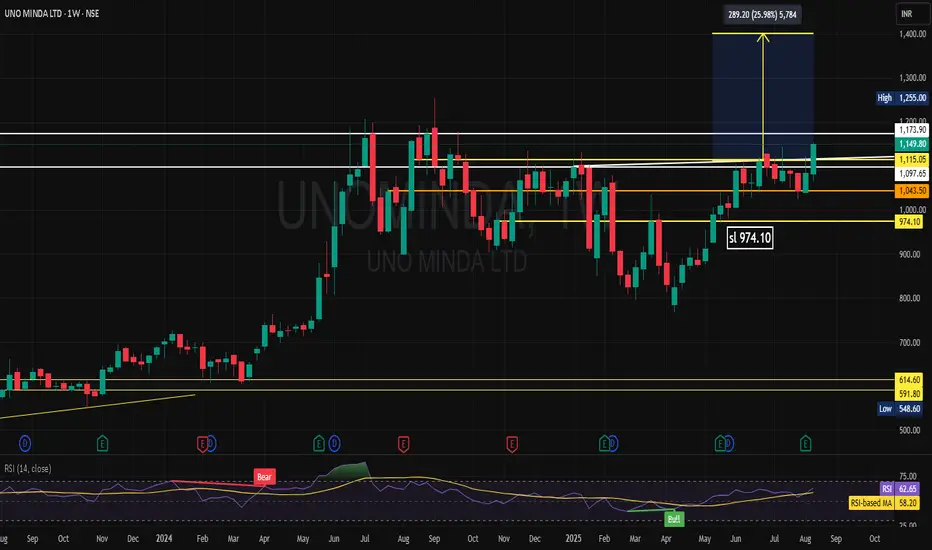Click the 1,300.00 price scale value

pos(912,78)
